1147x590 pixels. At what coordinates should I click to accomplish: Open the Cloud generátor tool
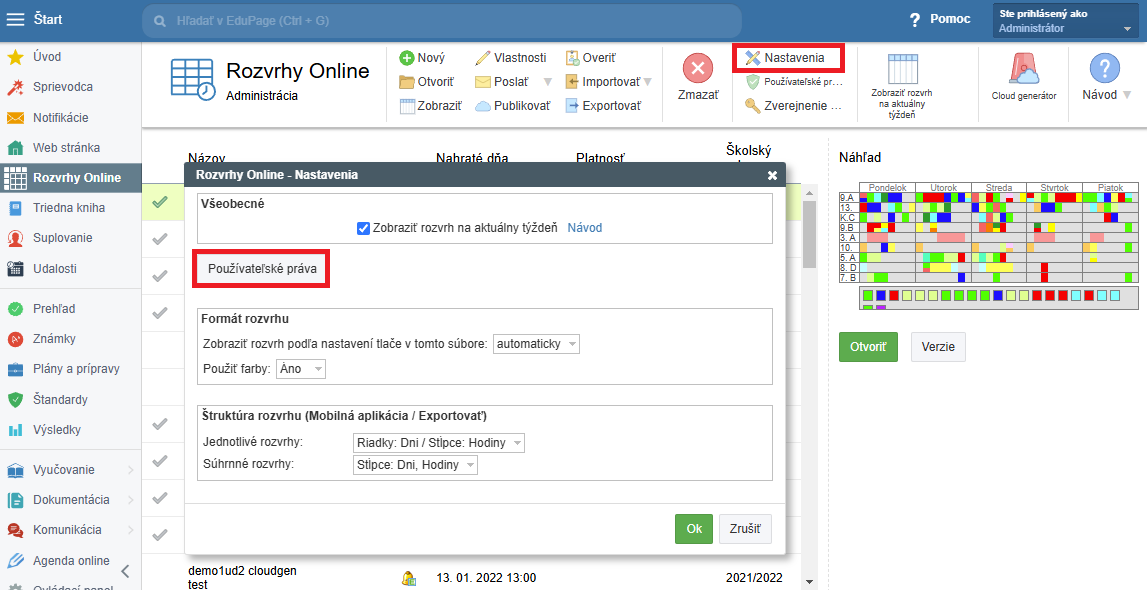click(1023, 70)
